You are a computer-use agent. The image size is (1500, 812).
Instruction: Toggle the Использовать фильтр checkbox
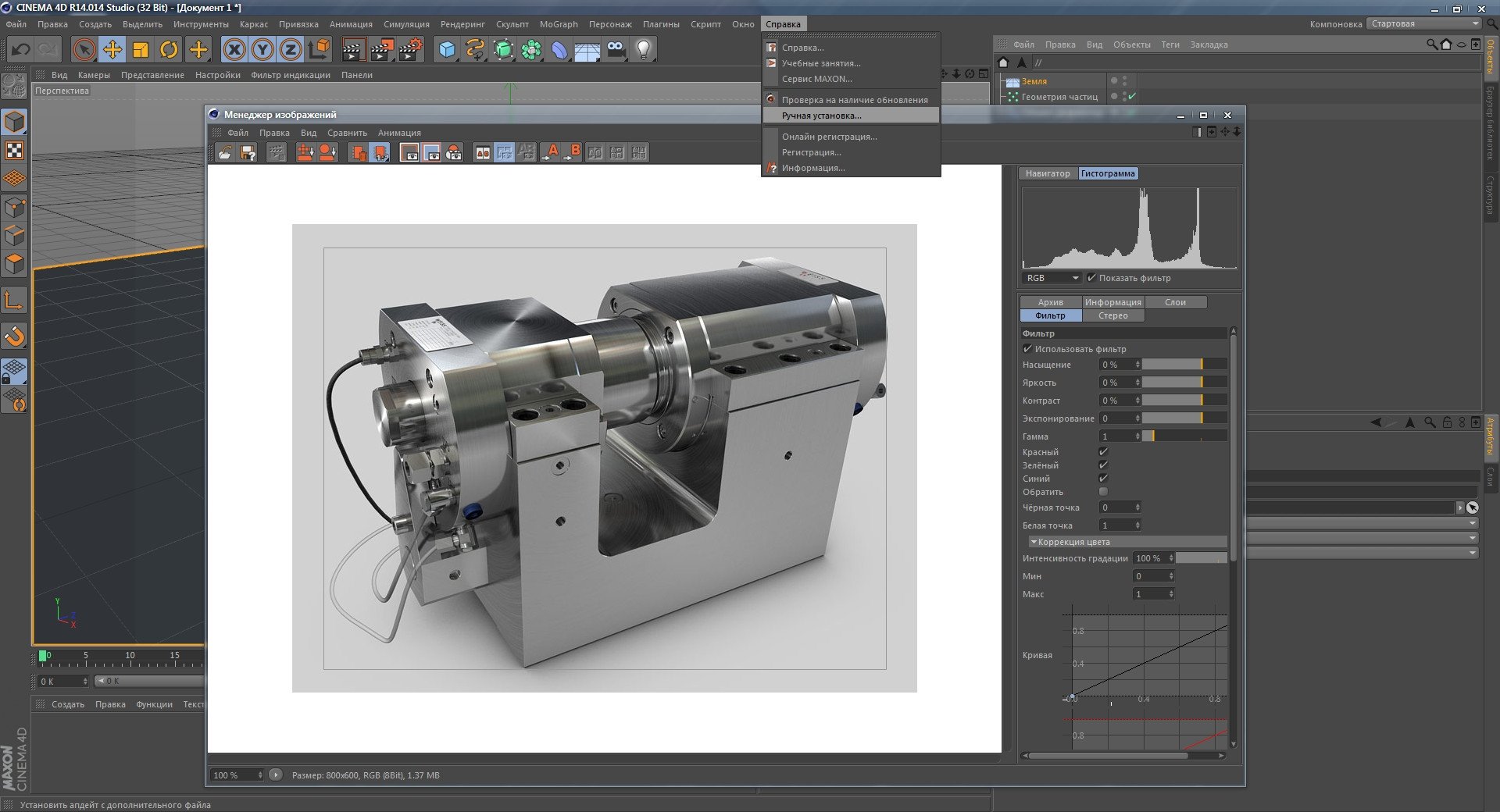tap(1027, 349)
